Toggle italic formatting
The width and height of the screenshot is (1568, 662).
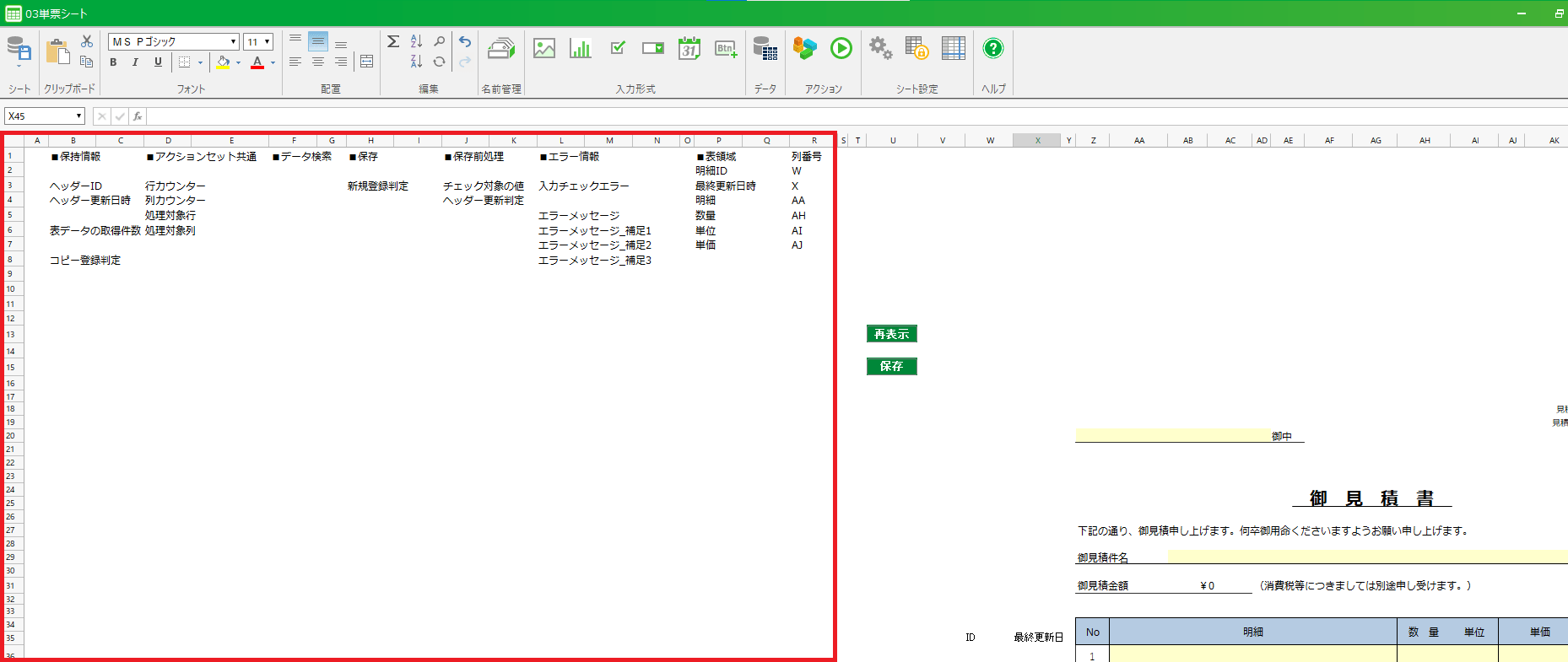click(x=135, y=62)
